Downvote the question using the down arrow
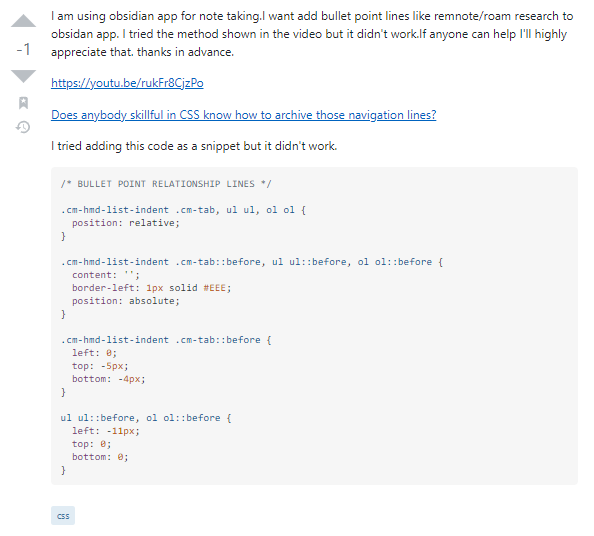594x536 pixels. pos(23,76)
